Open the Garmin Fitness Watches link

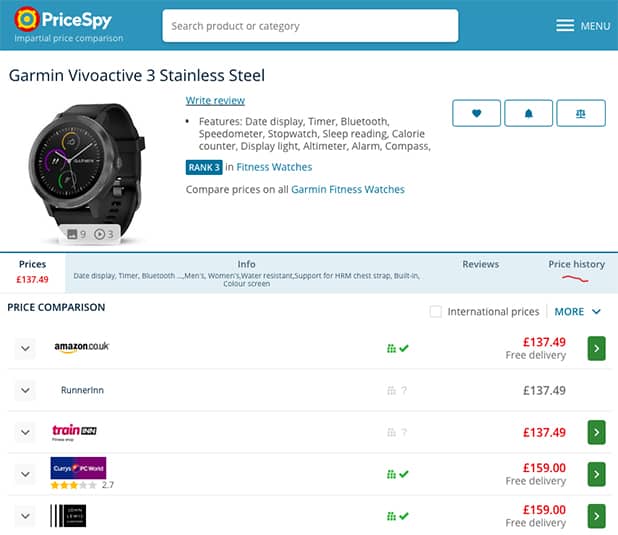347,189
